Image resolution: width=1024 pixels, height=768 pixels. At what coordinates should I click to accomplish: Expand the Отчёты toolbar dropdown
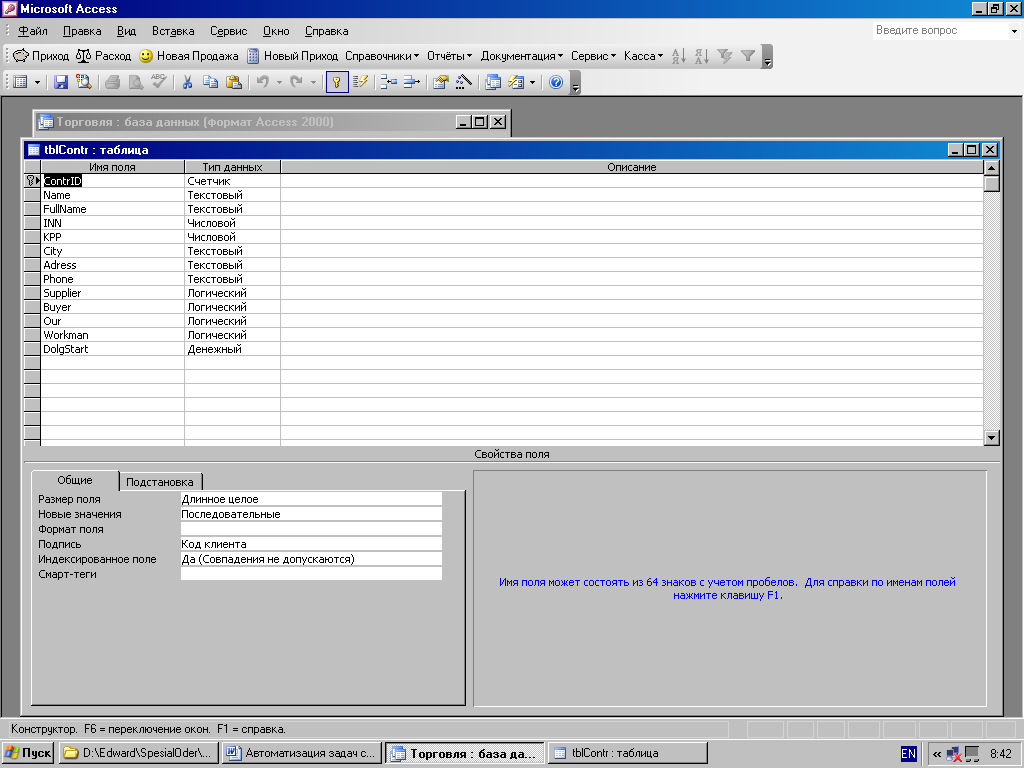[x=449, y=56]
